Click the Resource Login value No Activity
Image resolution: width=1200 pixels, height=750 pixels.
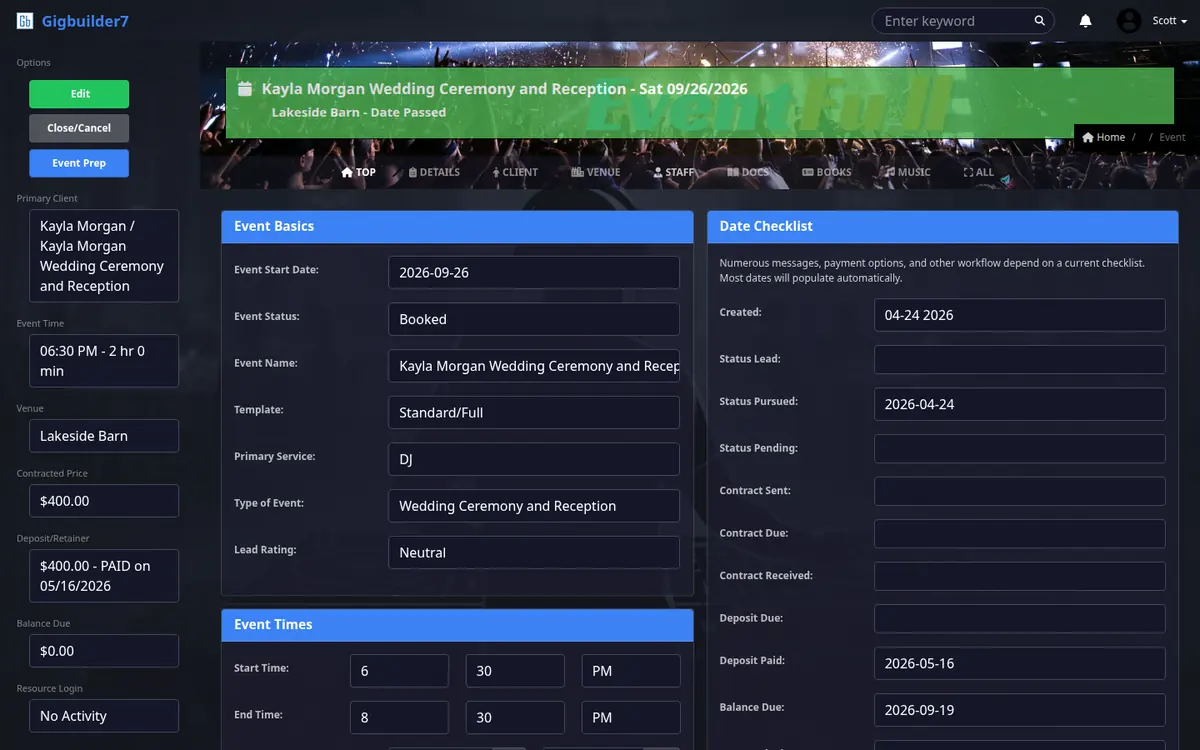click(x=104, y=716)
